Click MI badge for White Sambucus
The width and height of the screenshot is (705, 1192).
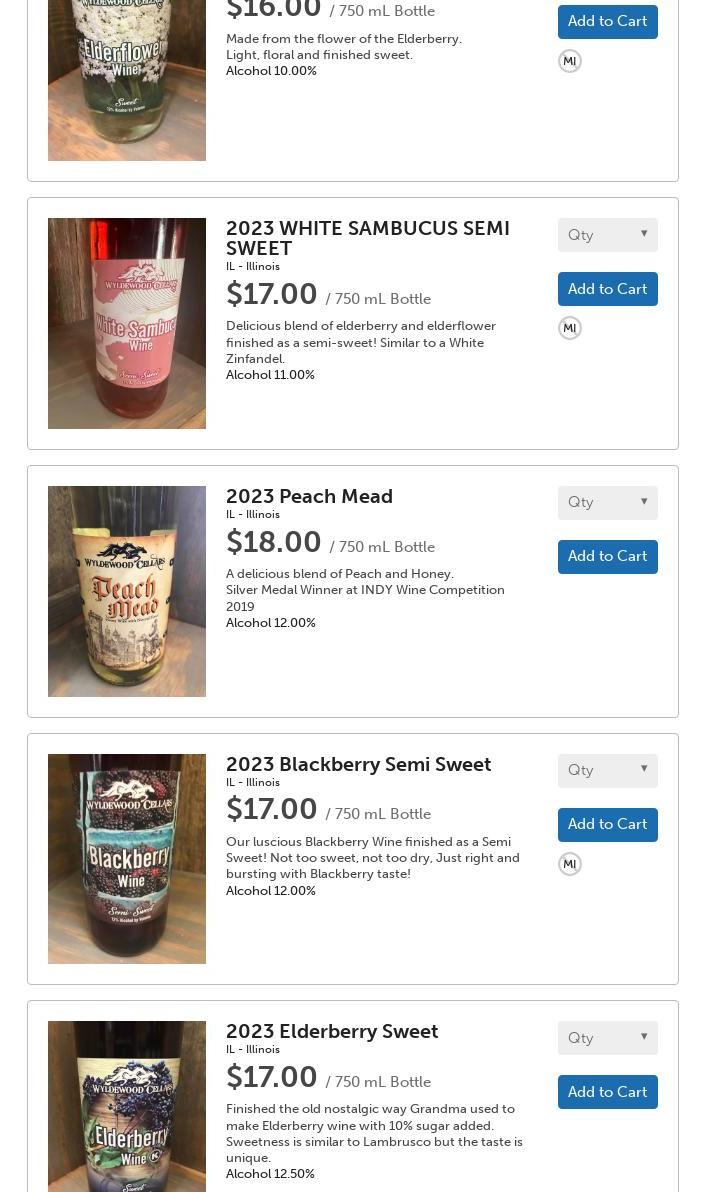coord(570,328)
